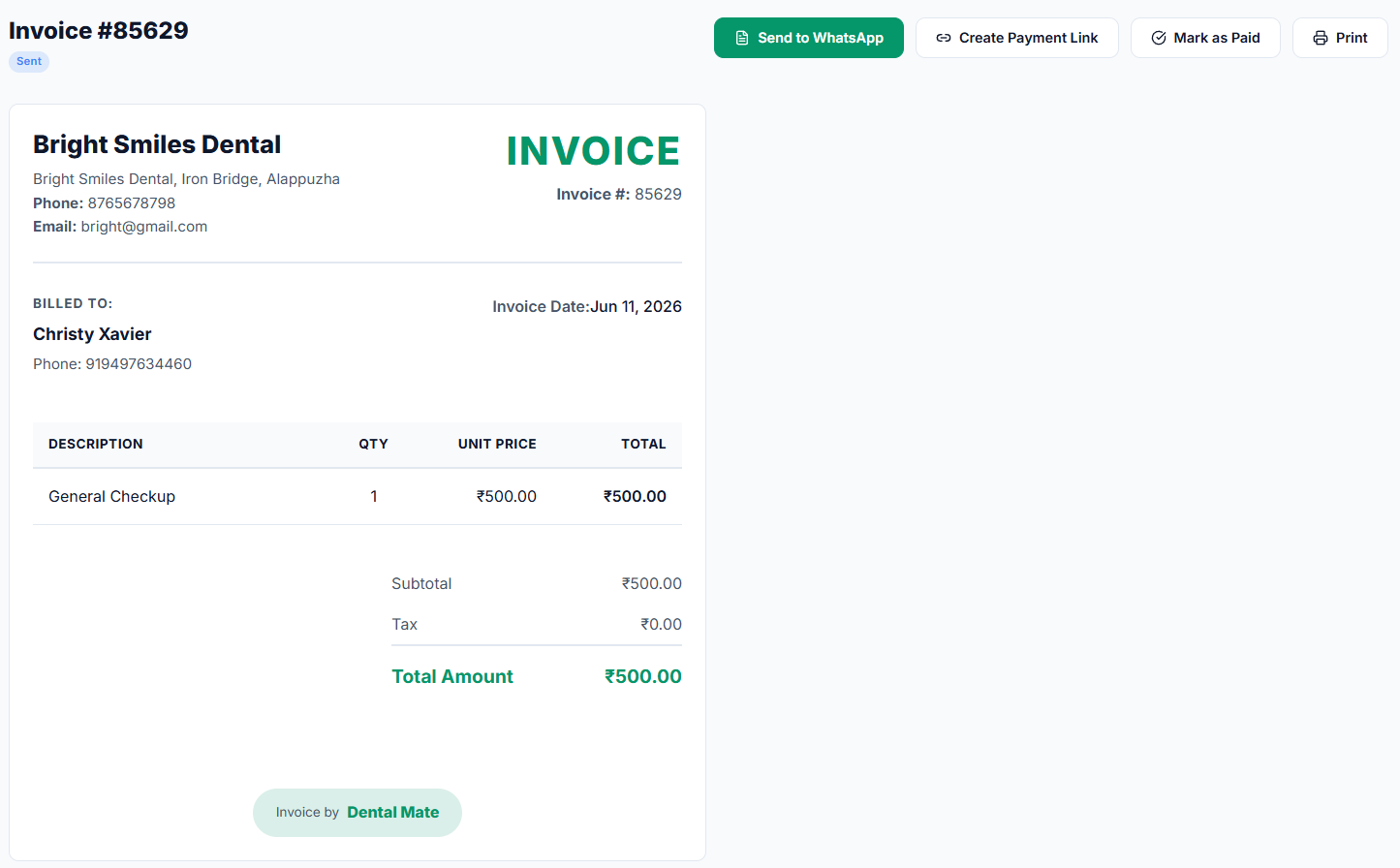Click the quantity 1 in General Checkup row

tap(374, 496)
